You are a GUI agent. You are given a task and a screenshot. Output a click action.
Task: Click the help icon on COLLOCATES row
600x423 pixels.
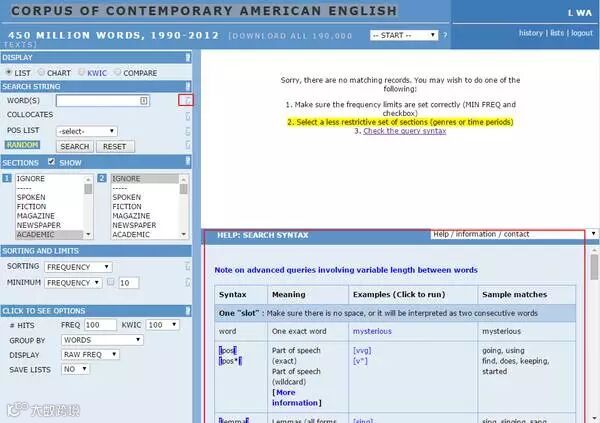click(188, 116)
